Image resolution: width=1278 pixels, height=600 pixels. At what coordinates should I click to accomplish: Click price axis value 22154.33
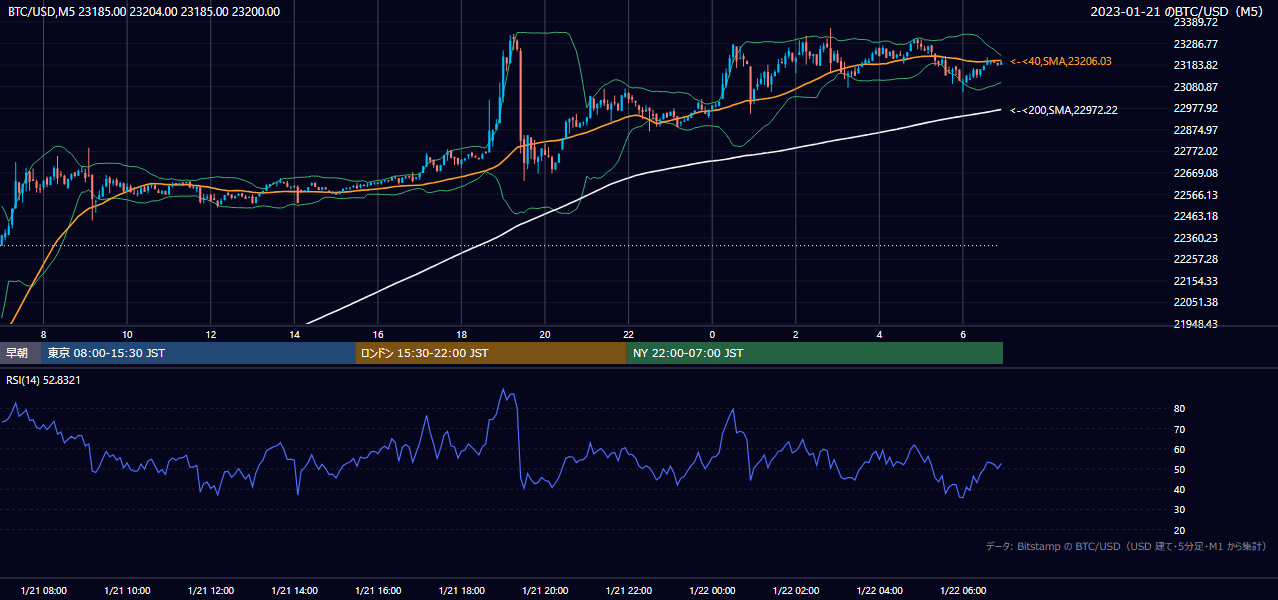click(1195, 281)
